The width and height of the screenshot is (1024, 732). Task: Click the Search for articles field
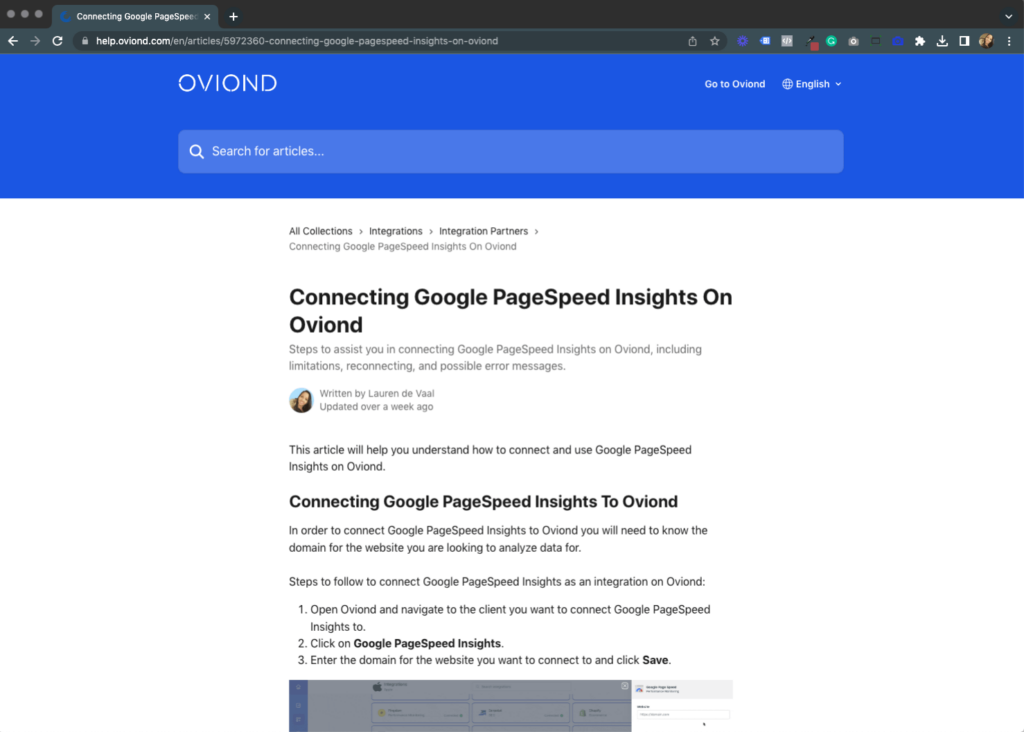pyautogui.click(x=511, y=151)
